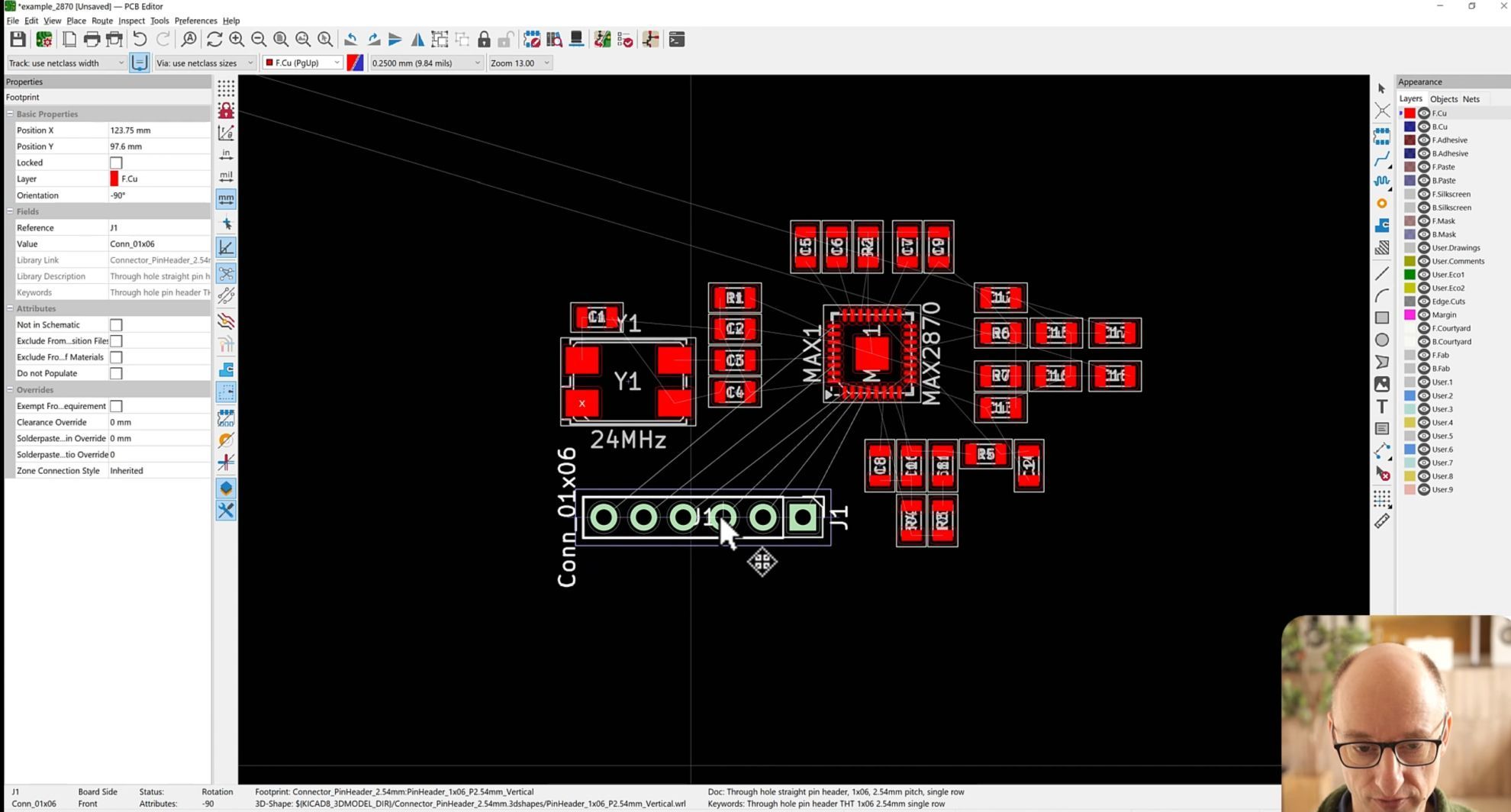Switch to the Nets tab
This screenshot has height=812, width=1511.
(x=1471, y=98)
